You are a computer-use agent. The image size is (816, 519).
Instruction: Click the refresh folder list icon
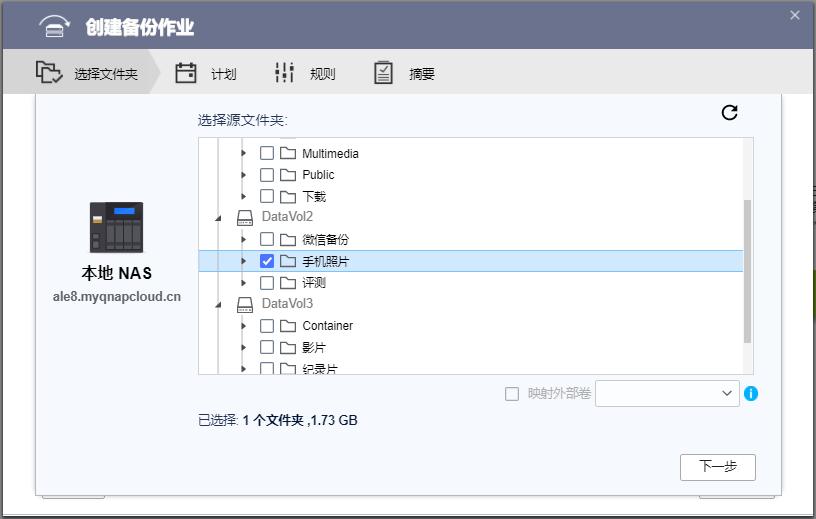(x=729, y=113)
